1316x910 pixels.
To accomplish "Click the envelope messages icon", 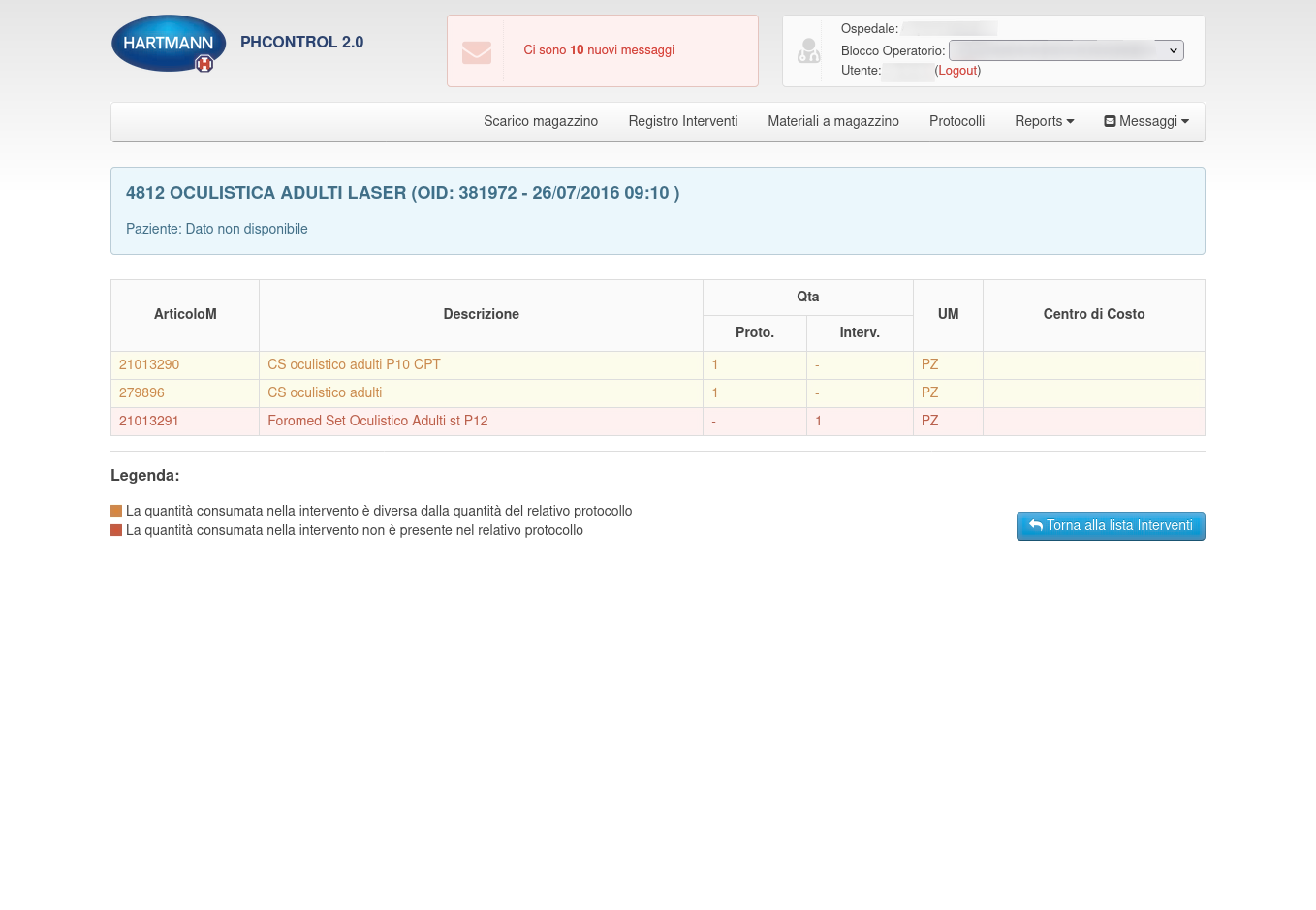I will 476,51.
